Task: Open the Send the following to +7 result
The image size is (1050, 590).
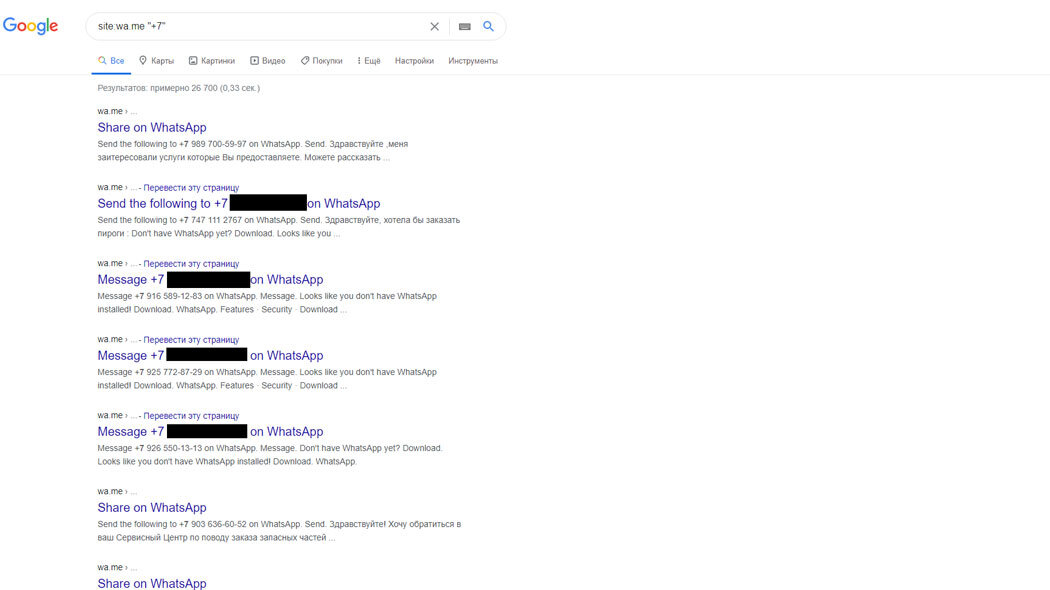Action: pos(239,204)
